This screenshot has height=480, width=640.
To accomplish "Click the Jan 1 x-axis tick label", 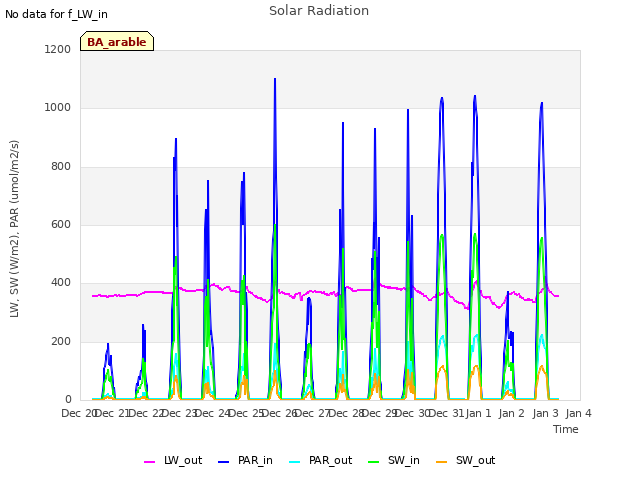I will point(479,413).
